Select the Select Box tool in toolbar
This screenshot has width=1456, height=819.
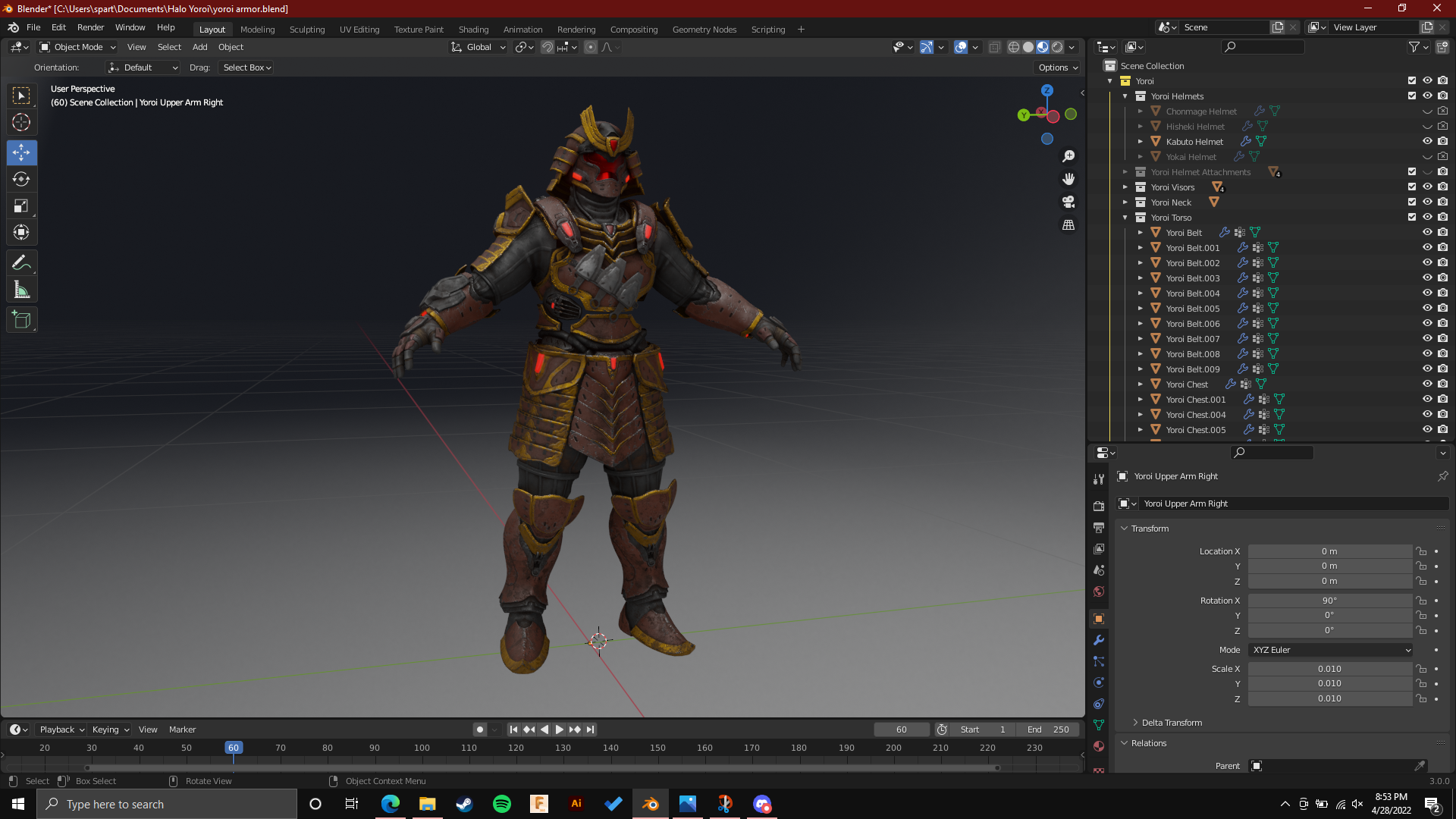(x=21, y=96)
